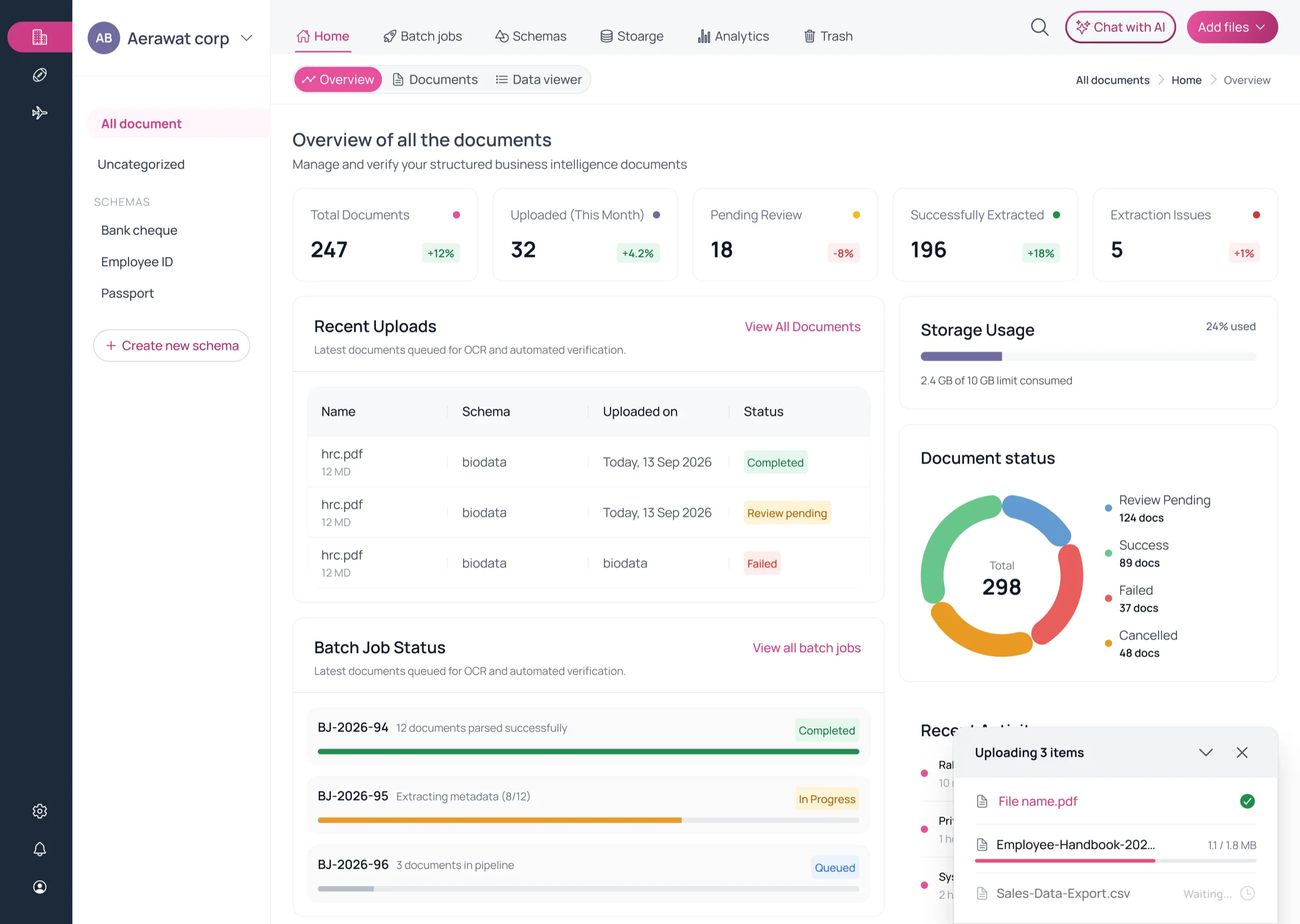
Task: Open the Analytics tab
Action: click(733, 36)
